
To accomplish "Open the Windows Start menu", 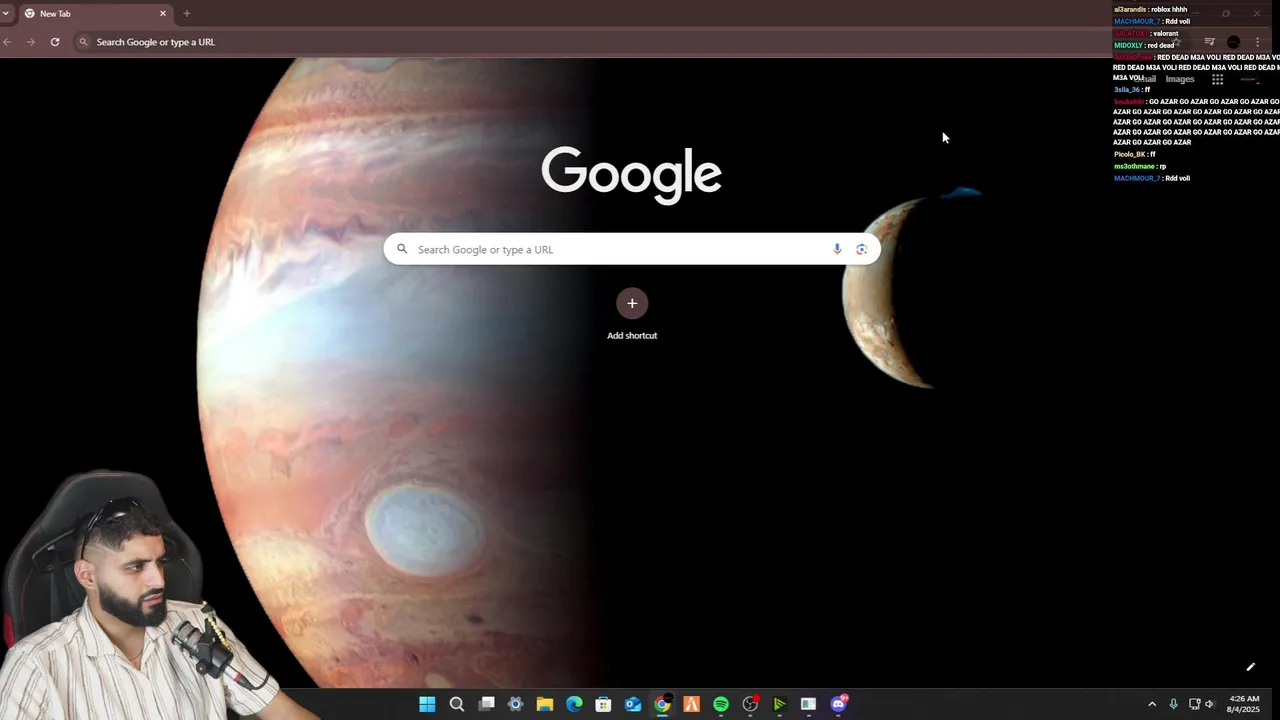I will (x=427, y=704).
